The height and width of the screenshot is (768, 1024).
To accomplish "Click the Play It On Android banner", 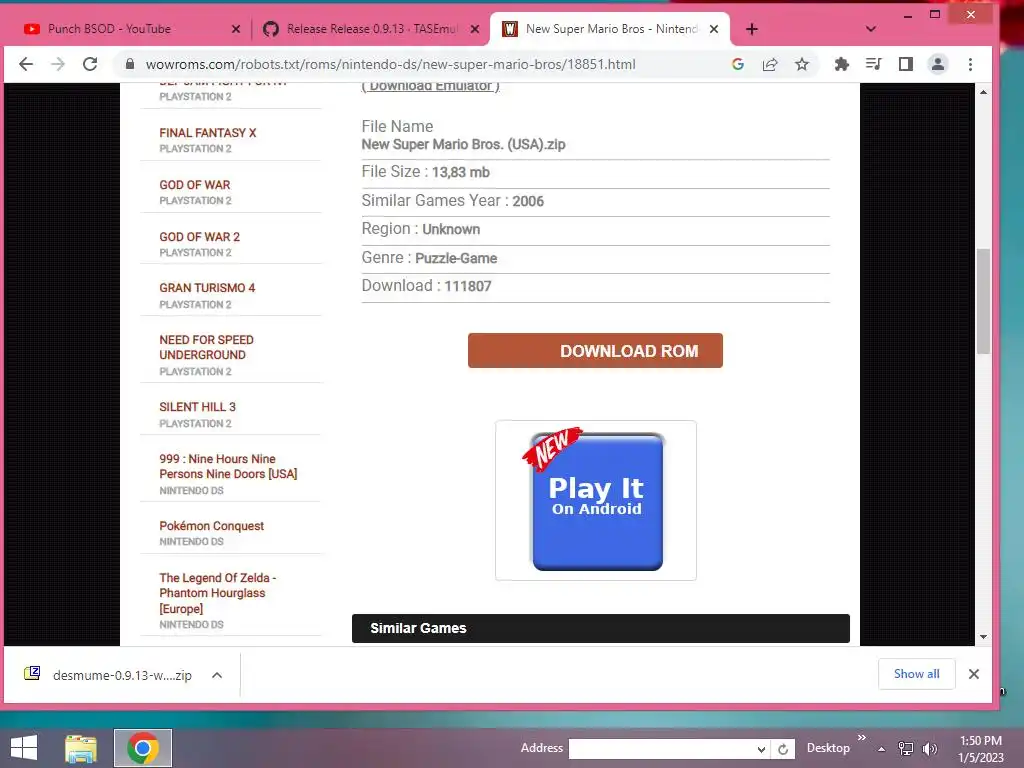I will pos(596,501).
